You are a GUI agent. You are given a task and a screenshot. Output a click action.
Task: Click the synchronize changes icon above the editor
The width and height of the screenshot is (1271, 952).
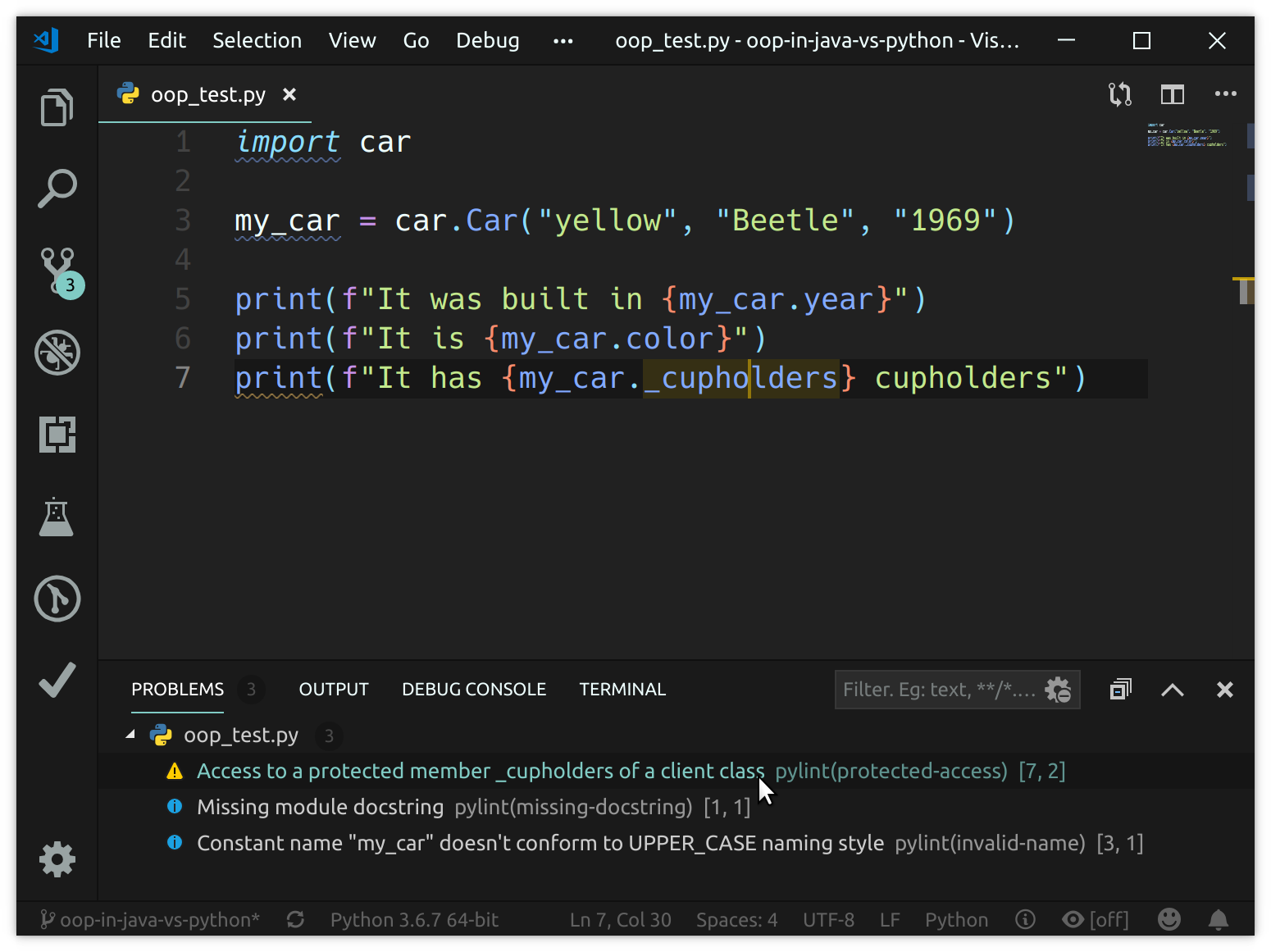tap(1119, 94)
